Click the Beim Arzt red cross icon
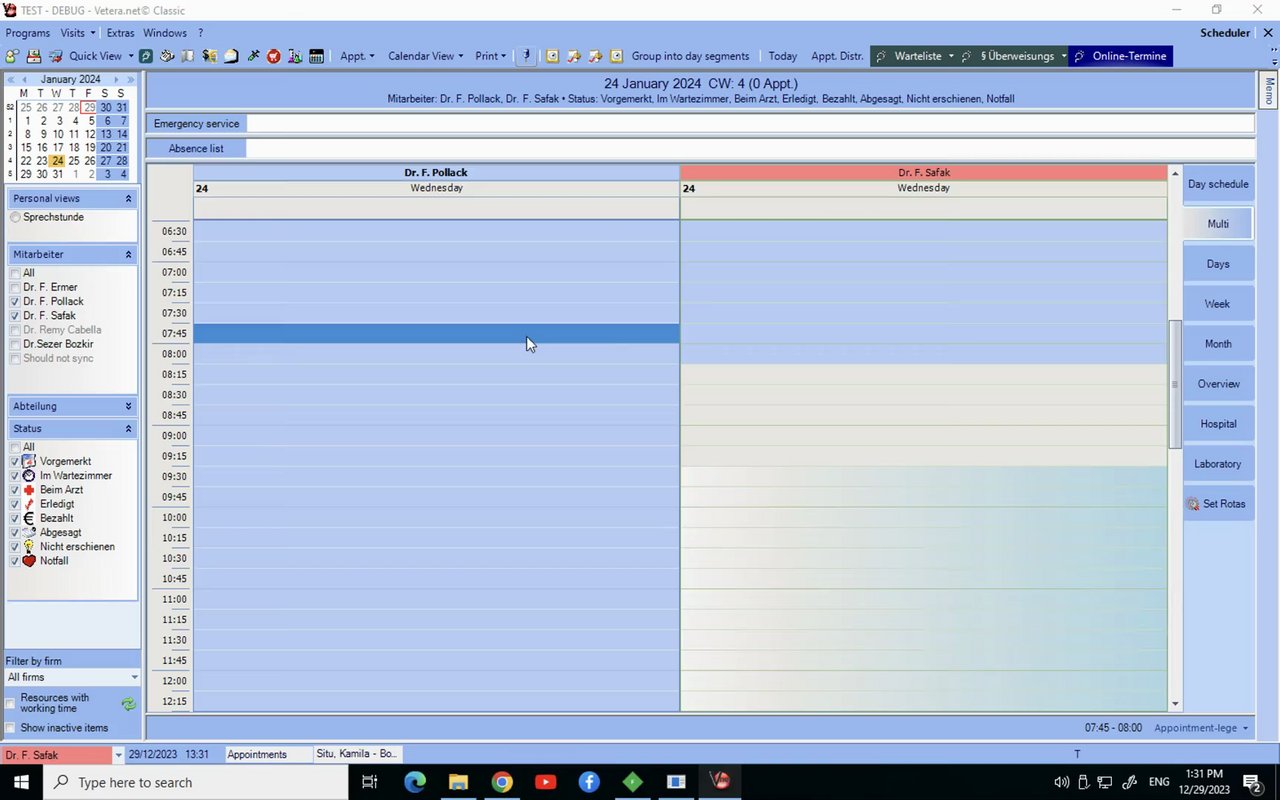The height and width of the screenshot is (800, 1280). [x=29, y=490]
